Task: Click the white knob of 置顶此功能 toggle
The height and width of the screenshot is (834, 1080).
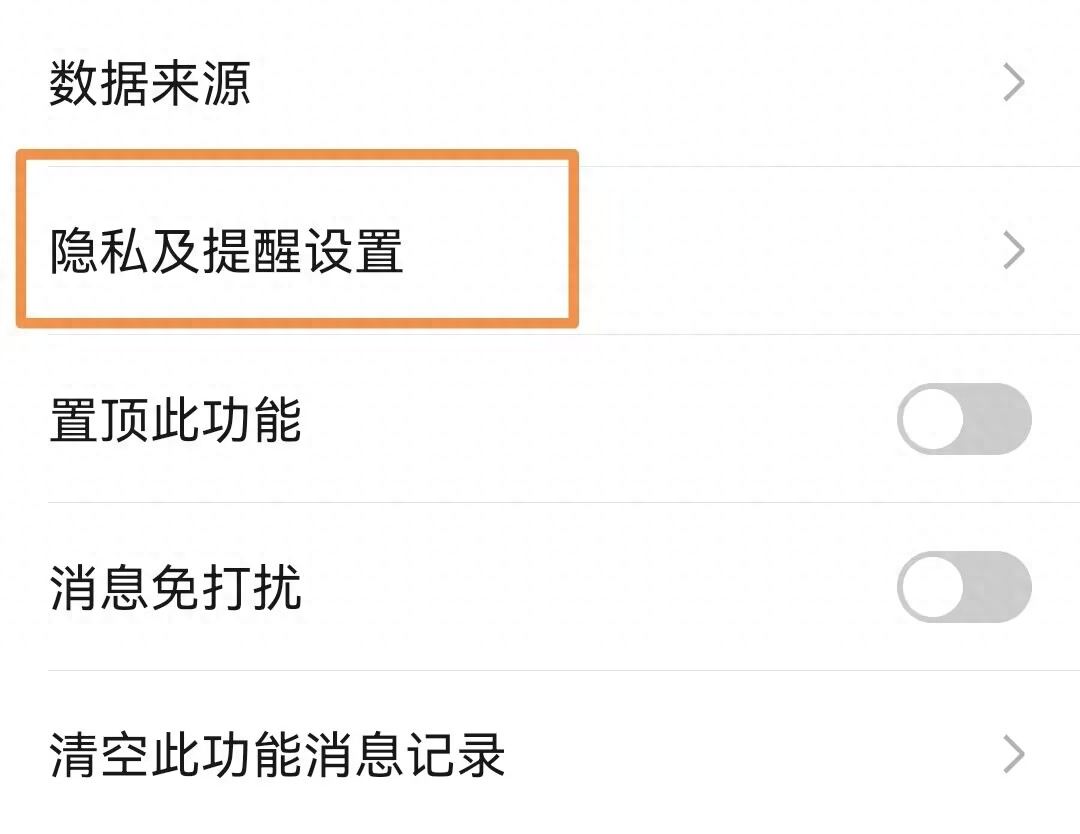Action: [932, 419]
